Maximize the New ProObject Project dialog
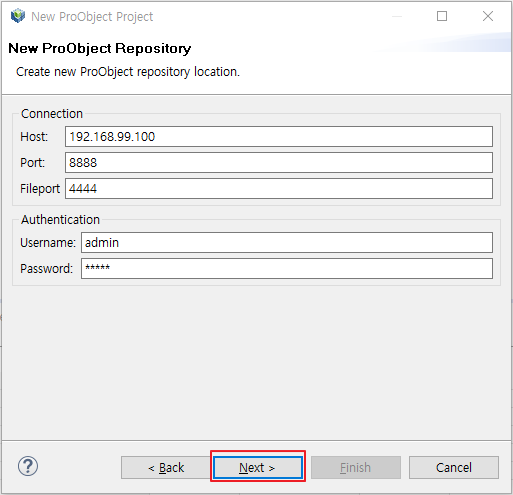Image resolution: width=513 pixels, height=495 pixels. (x=442, y=16)
